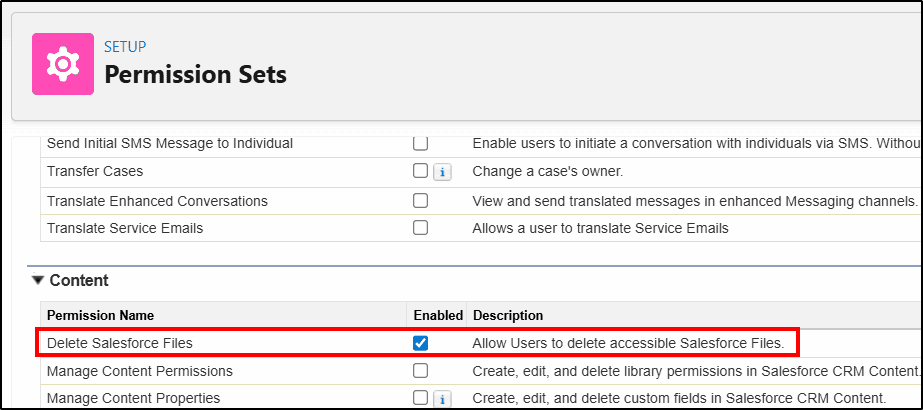Image resolution: width=923 pixels, height=410 pixels.
Task: Tick the Manage Content Properties checkbox
Action: (420, 398)
